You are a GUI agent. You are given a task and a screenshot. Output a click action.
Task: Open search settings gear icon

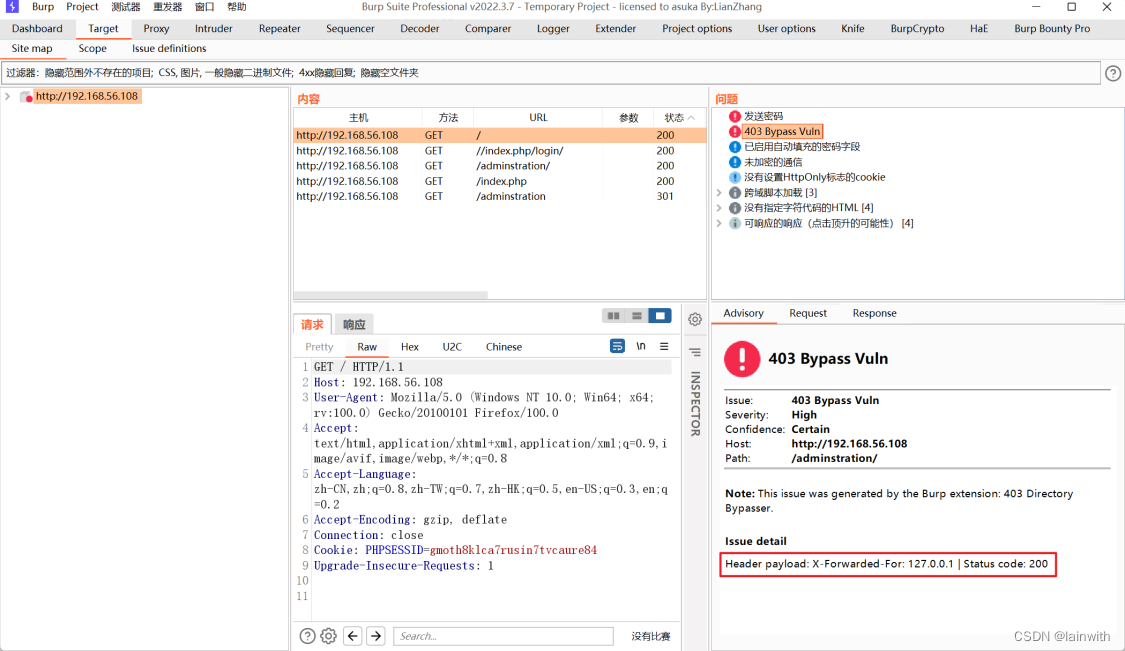click(329, 636)
